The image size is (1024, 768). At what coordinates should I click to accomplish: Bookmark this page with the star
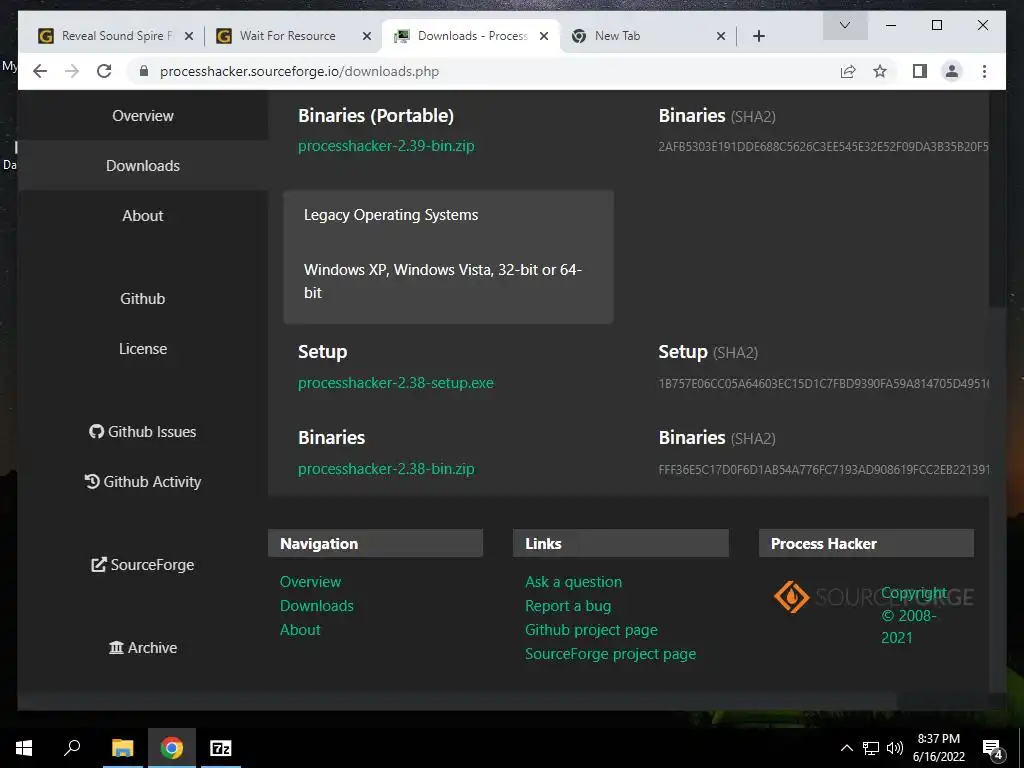[880, 71]
